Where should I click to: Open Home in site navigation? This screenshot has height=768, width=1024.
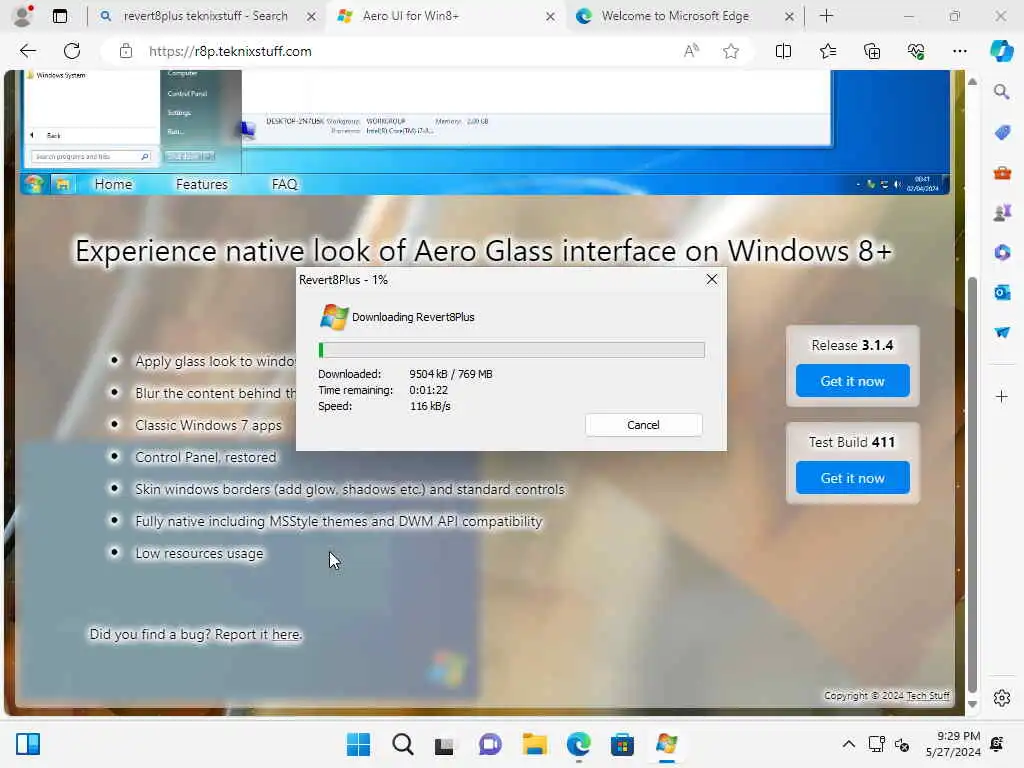pyautogui.click(x=113, y=184)
